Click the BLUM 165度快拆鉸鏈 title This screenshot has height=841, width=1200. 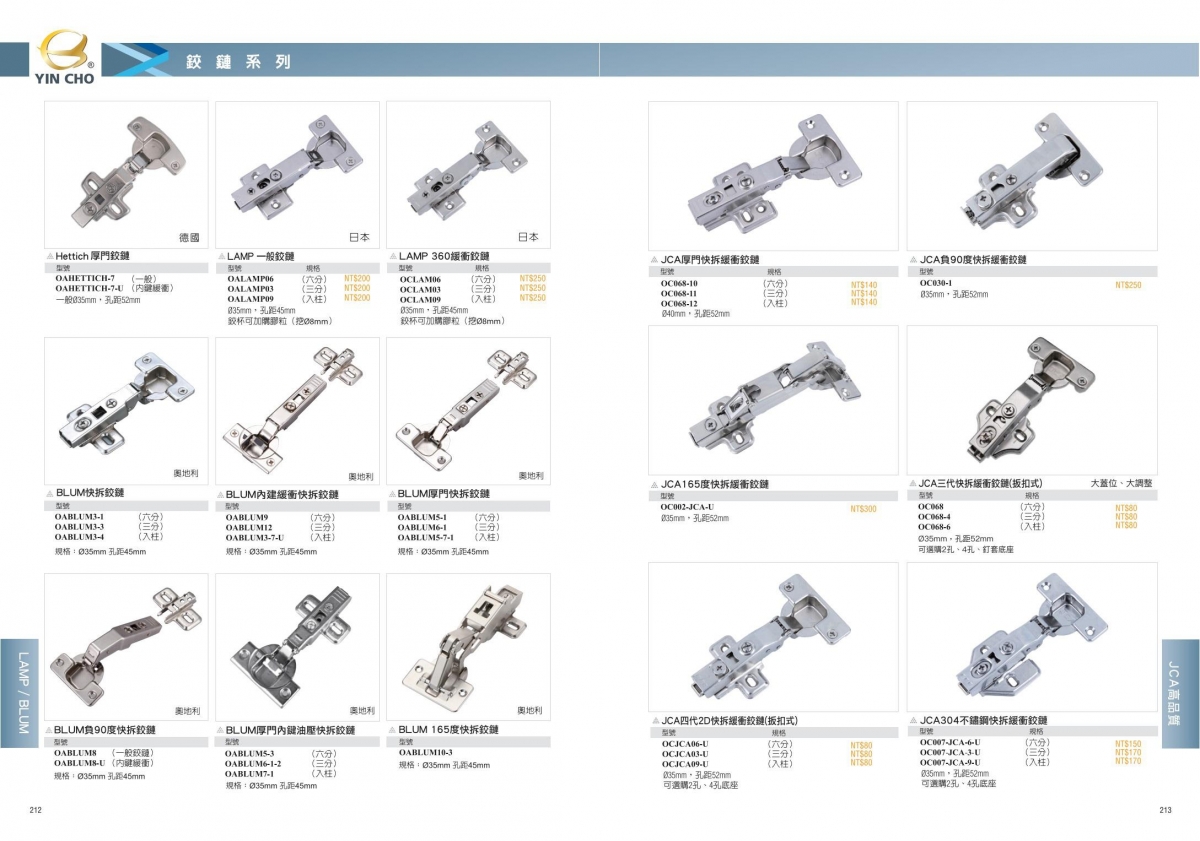[448, 730]
